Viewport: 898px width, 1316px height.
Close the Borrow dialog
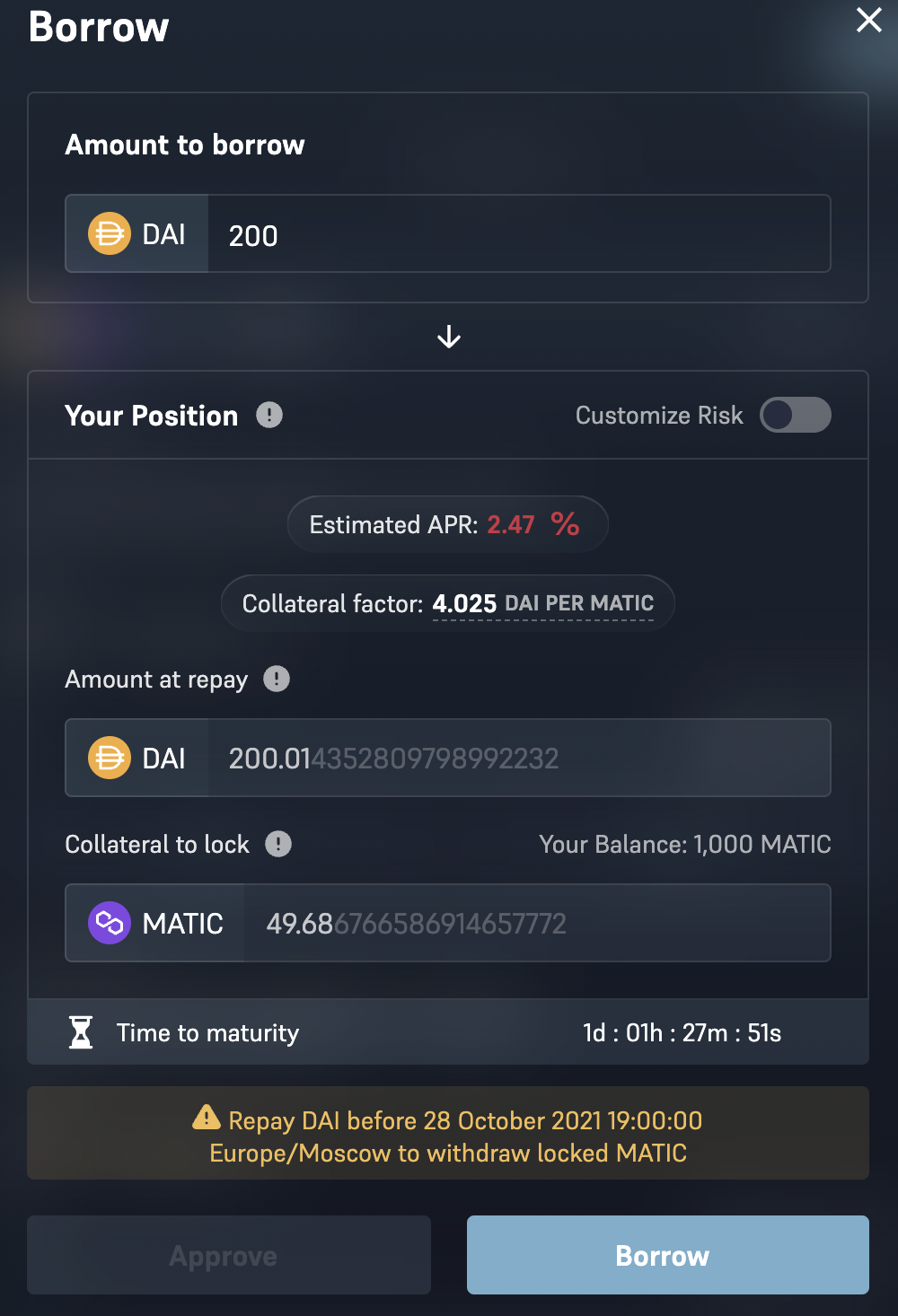point(868,20)
